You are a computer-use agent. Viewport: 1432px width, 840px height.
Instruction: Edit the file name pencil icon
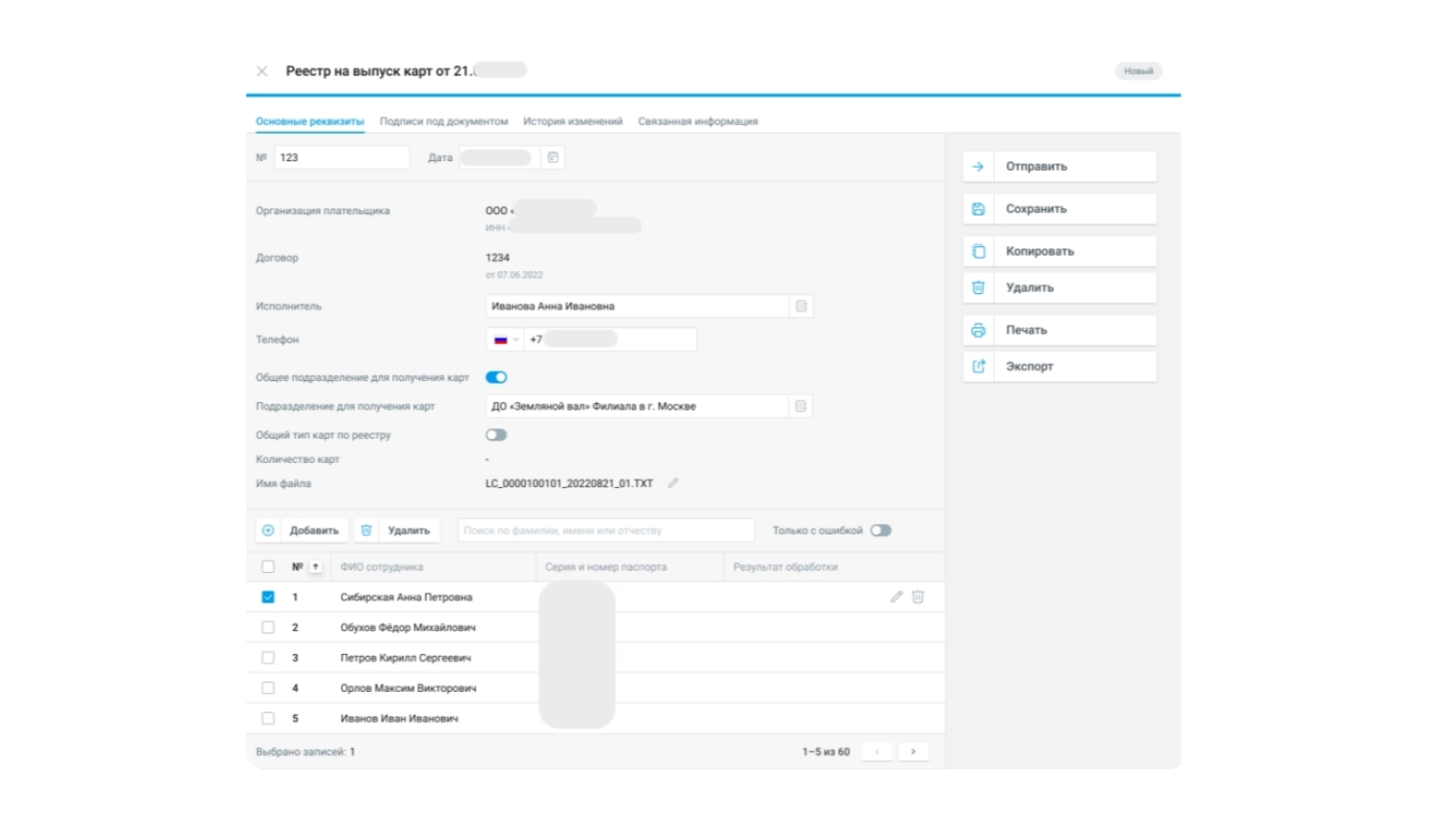pyautogui.click(x=673, y=483)
